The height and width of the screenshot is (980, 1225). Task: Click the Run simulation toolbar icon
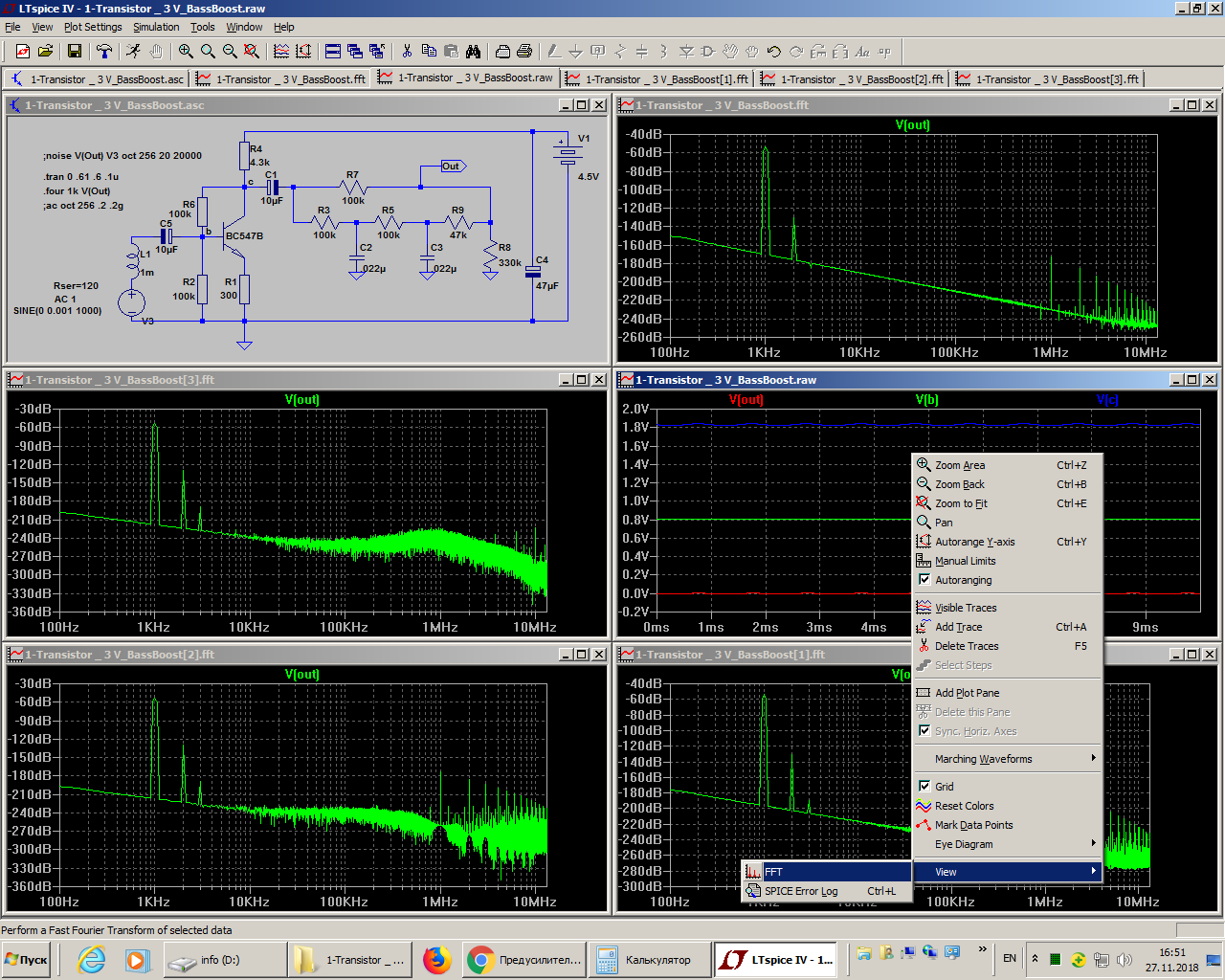[x=133, y=52]
